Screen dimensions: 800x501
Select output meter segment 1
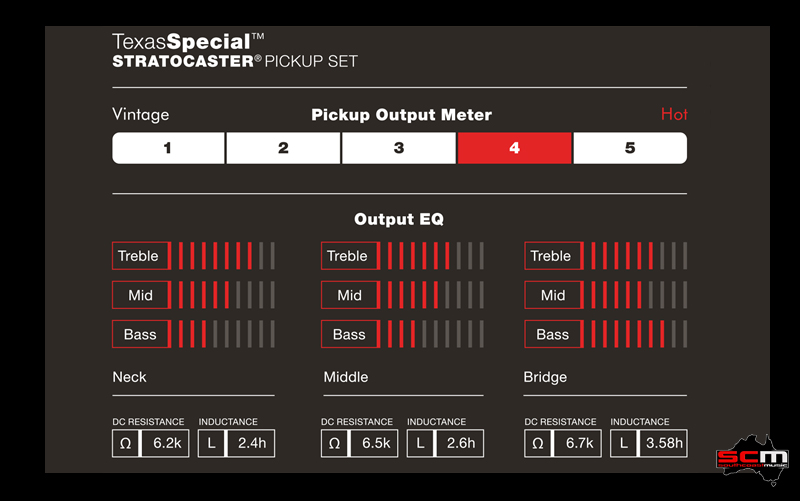[168, 148]
